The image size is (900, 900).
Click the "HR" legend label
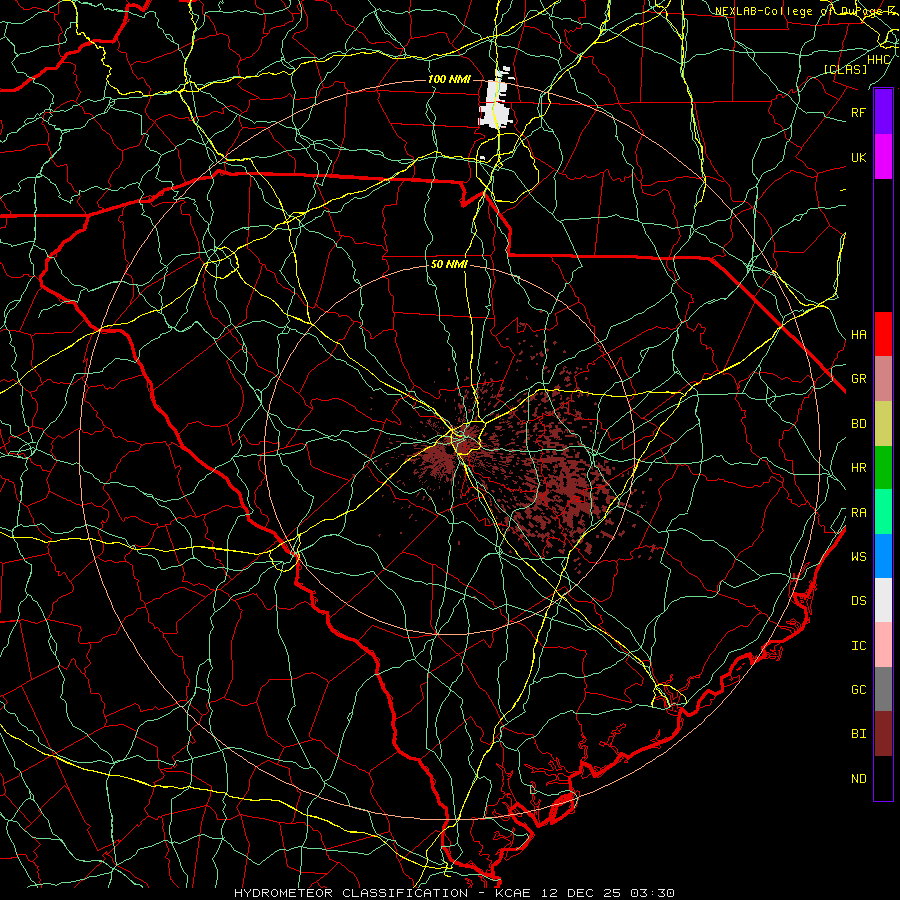point(858,468)
